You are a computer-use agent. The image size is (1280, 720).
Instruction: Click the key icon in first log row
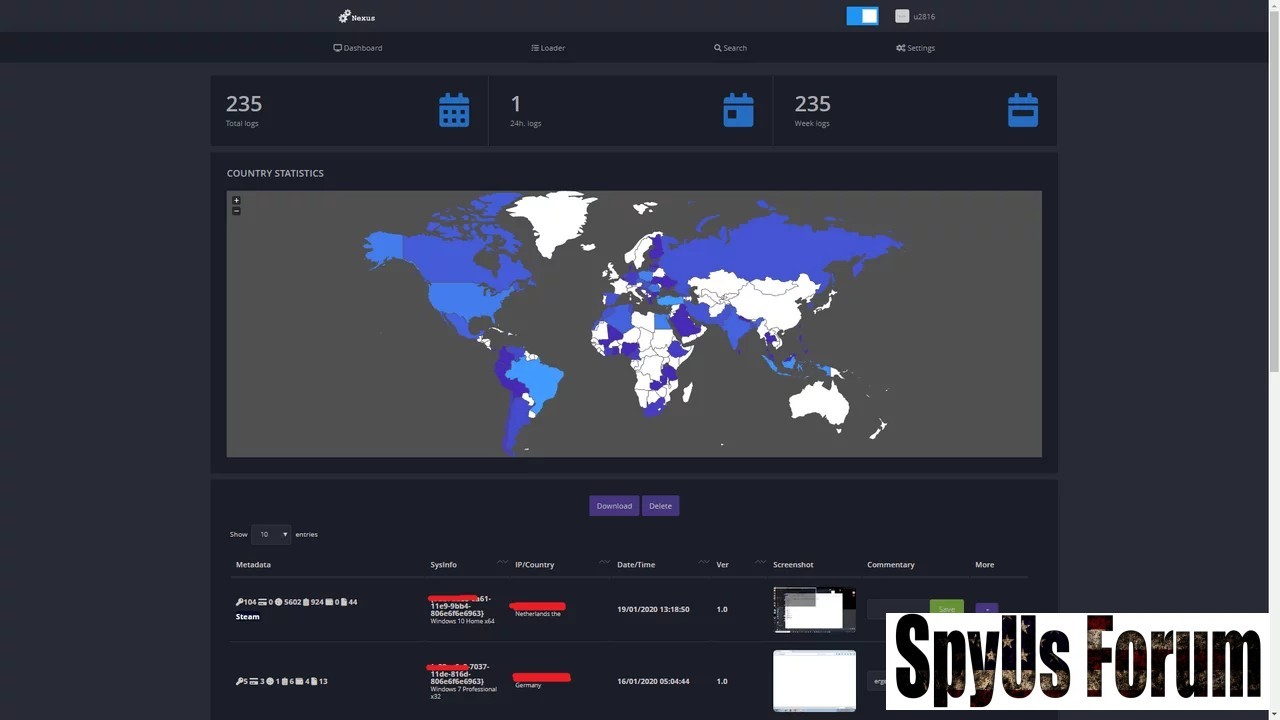tap(240, 602)
